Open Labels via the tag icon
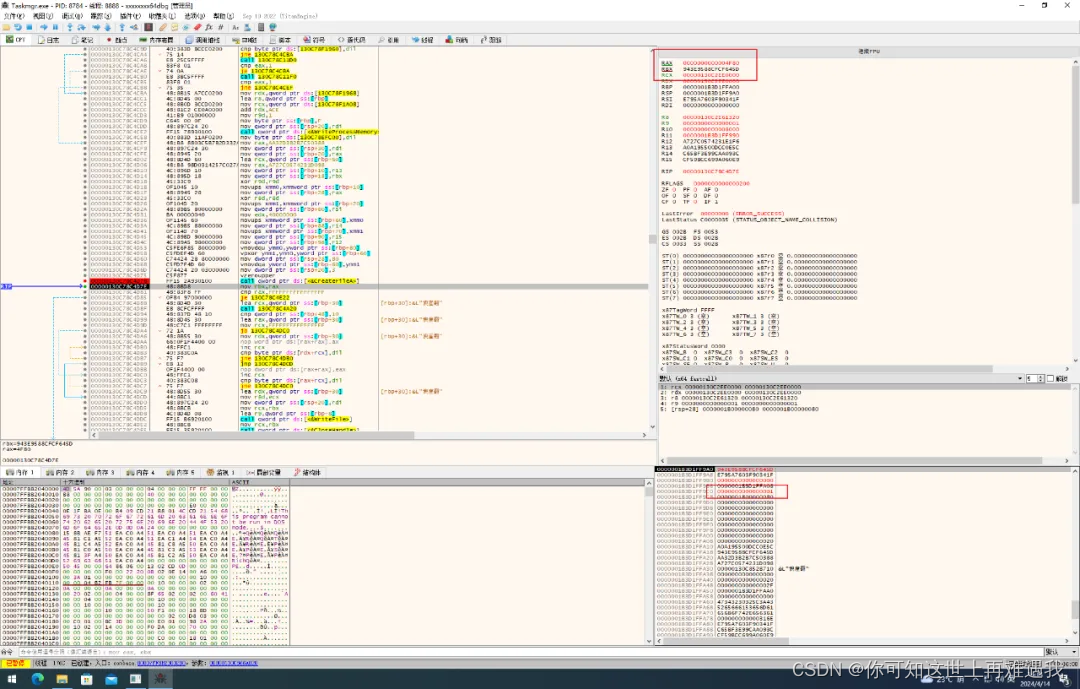 point(186,28)
